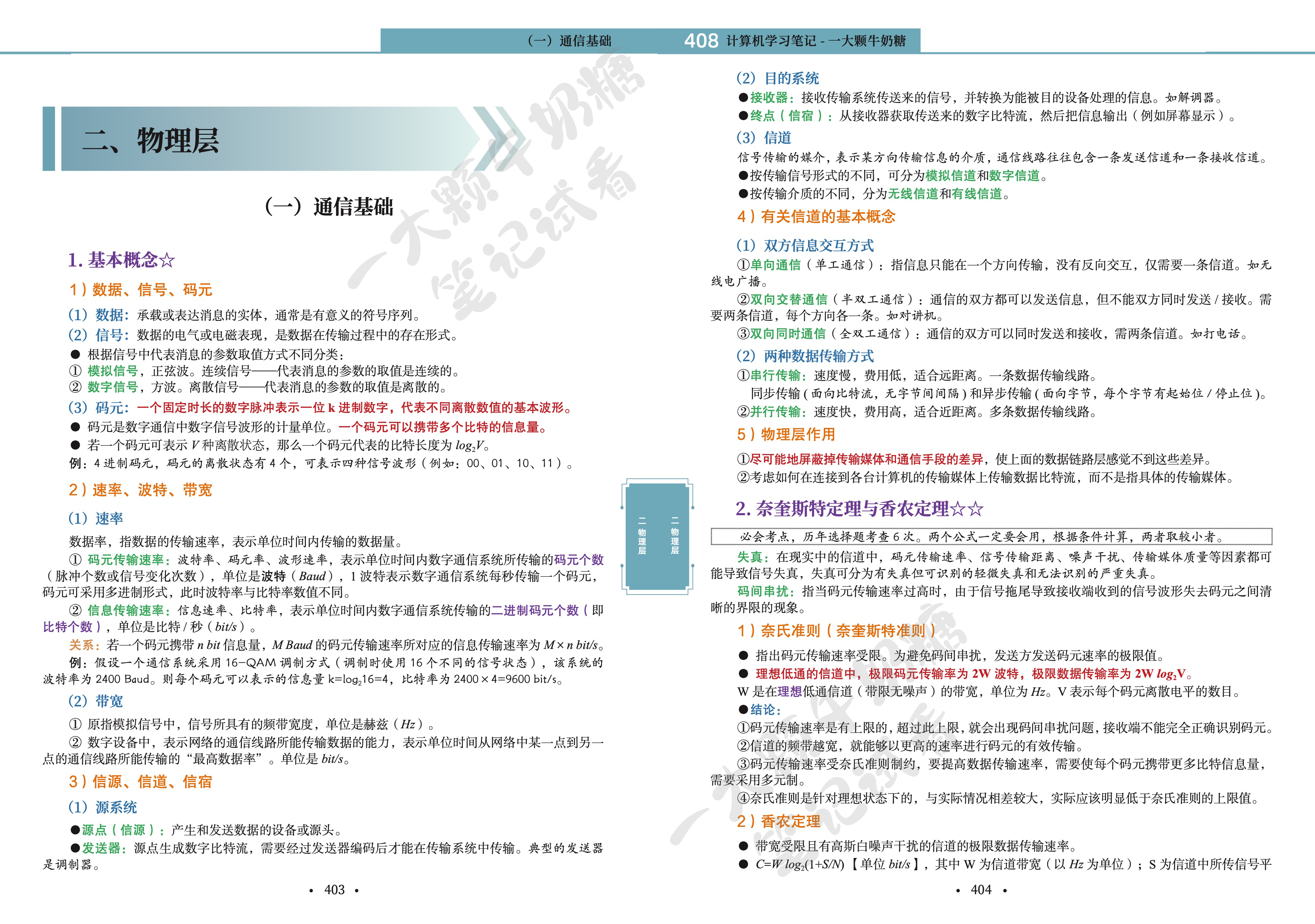Click the green term "失真:"
The width and height of the screenshot is (1315, 924).
coord(753,557)
